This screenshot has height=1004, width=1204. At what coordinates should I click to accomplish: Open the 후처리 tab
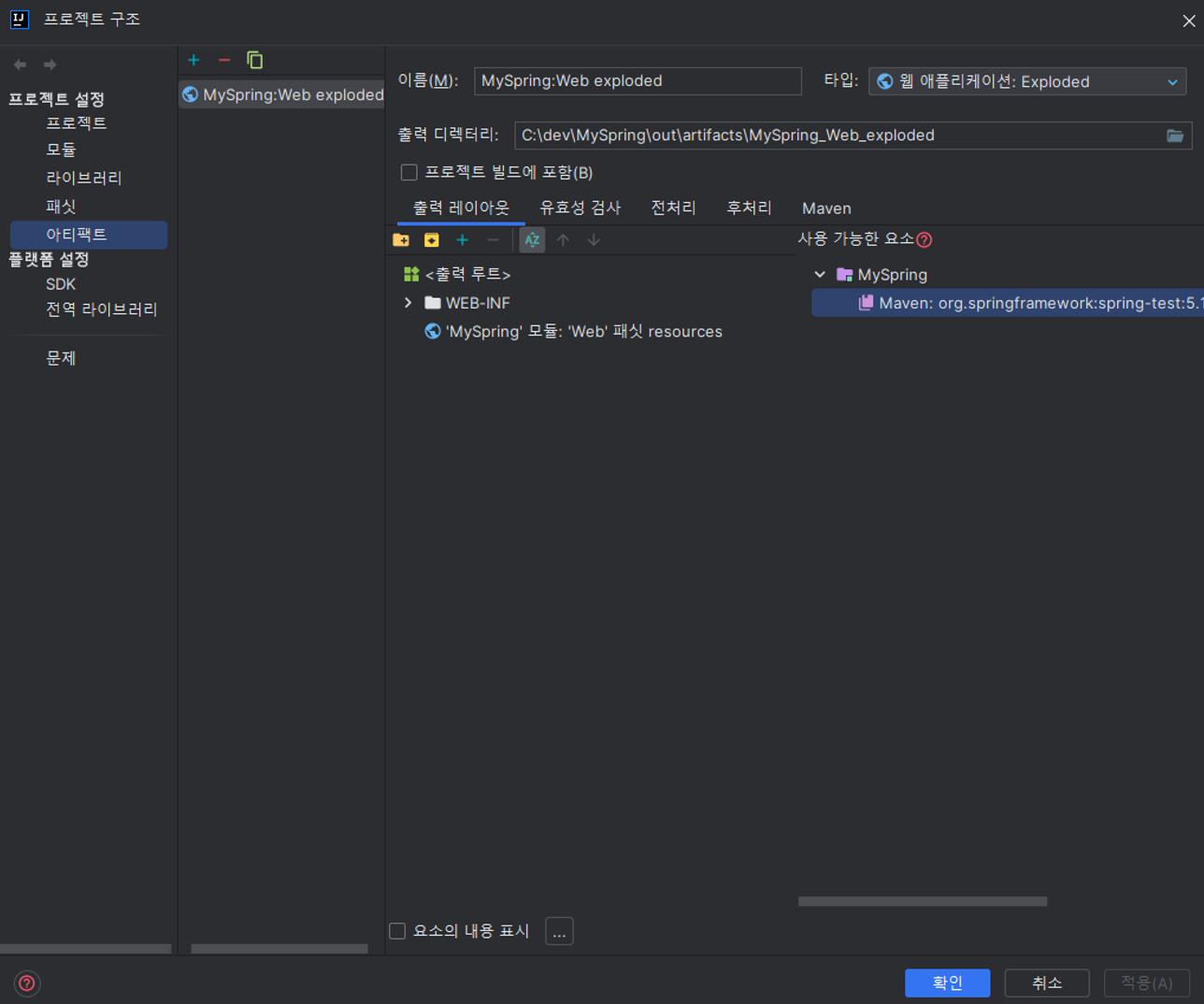click(749, 208)
